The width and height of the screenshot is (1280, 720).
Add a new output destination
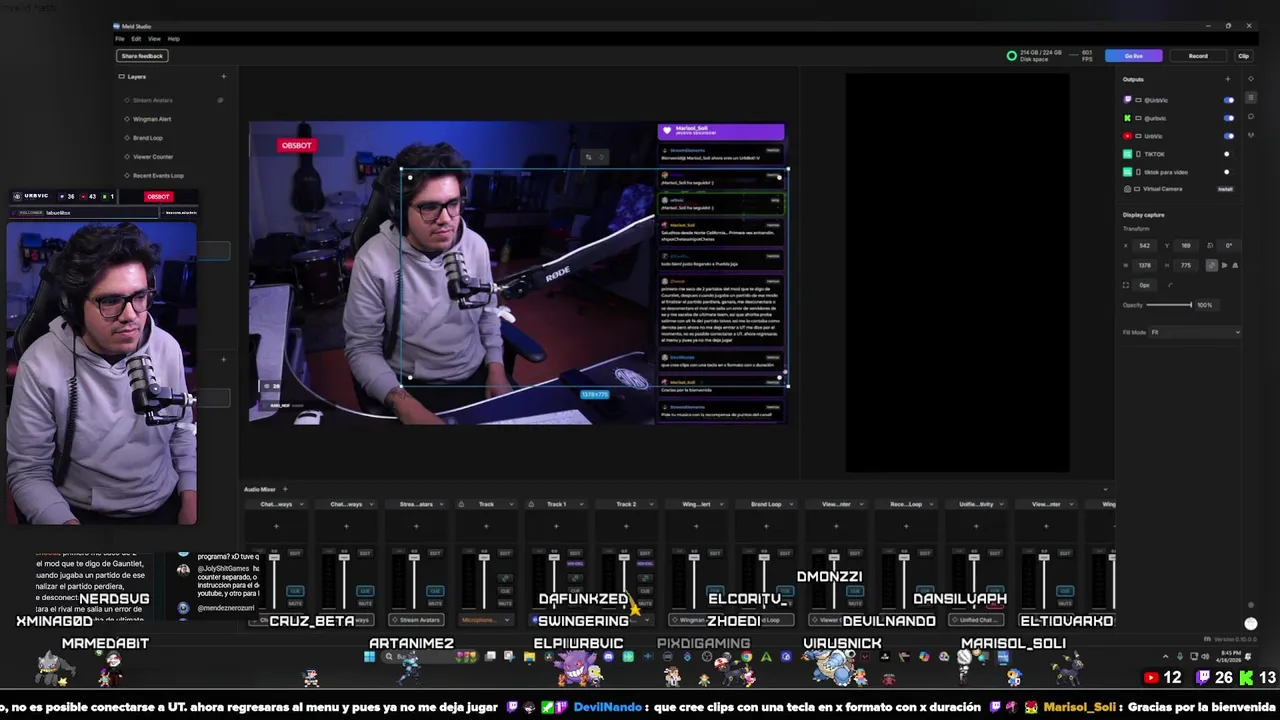click(1227, 79)
